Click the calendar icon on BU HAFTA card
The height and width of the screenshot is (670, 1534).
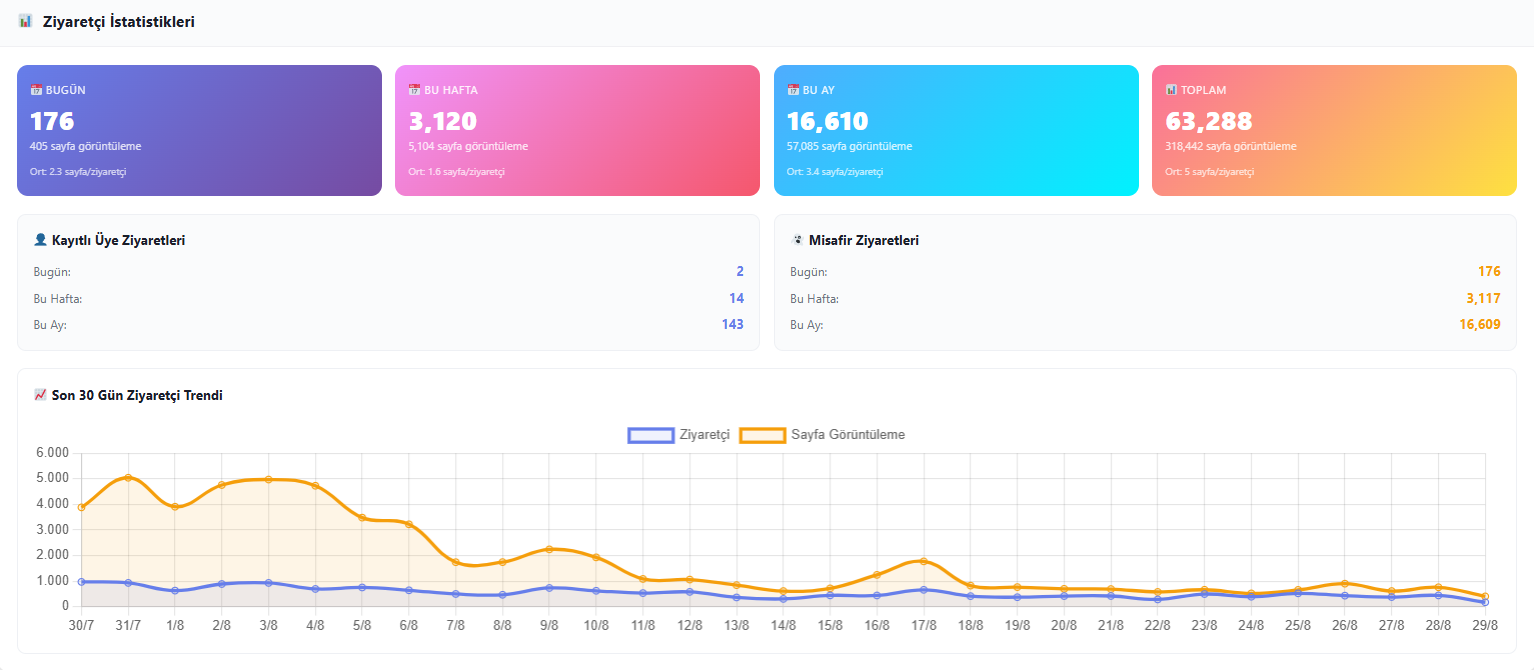click(x=414, y=90)
